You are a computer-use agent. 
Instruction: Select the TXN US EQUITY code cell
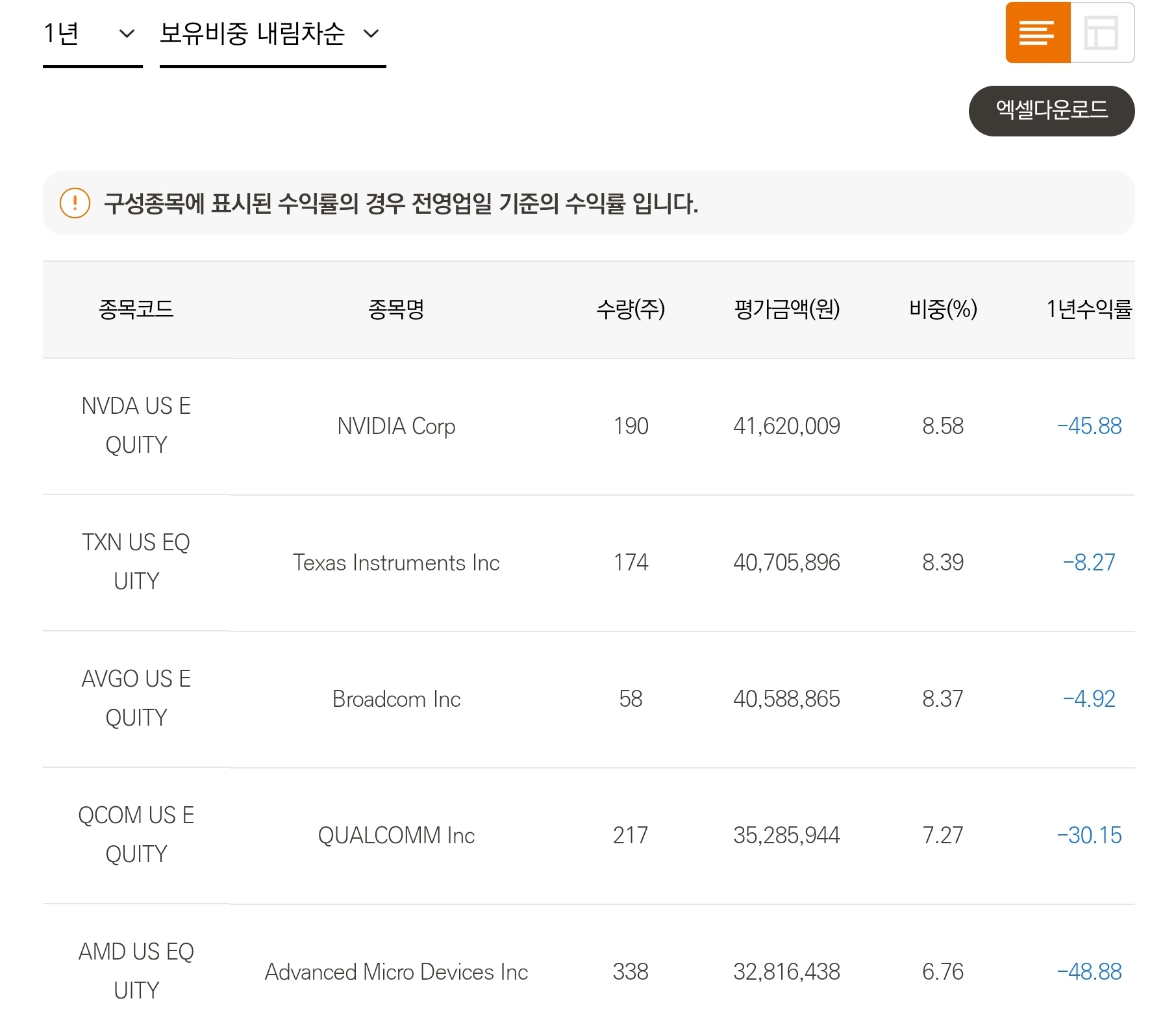click(136, 562)
